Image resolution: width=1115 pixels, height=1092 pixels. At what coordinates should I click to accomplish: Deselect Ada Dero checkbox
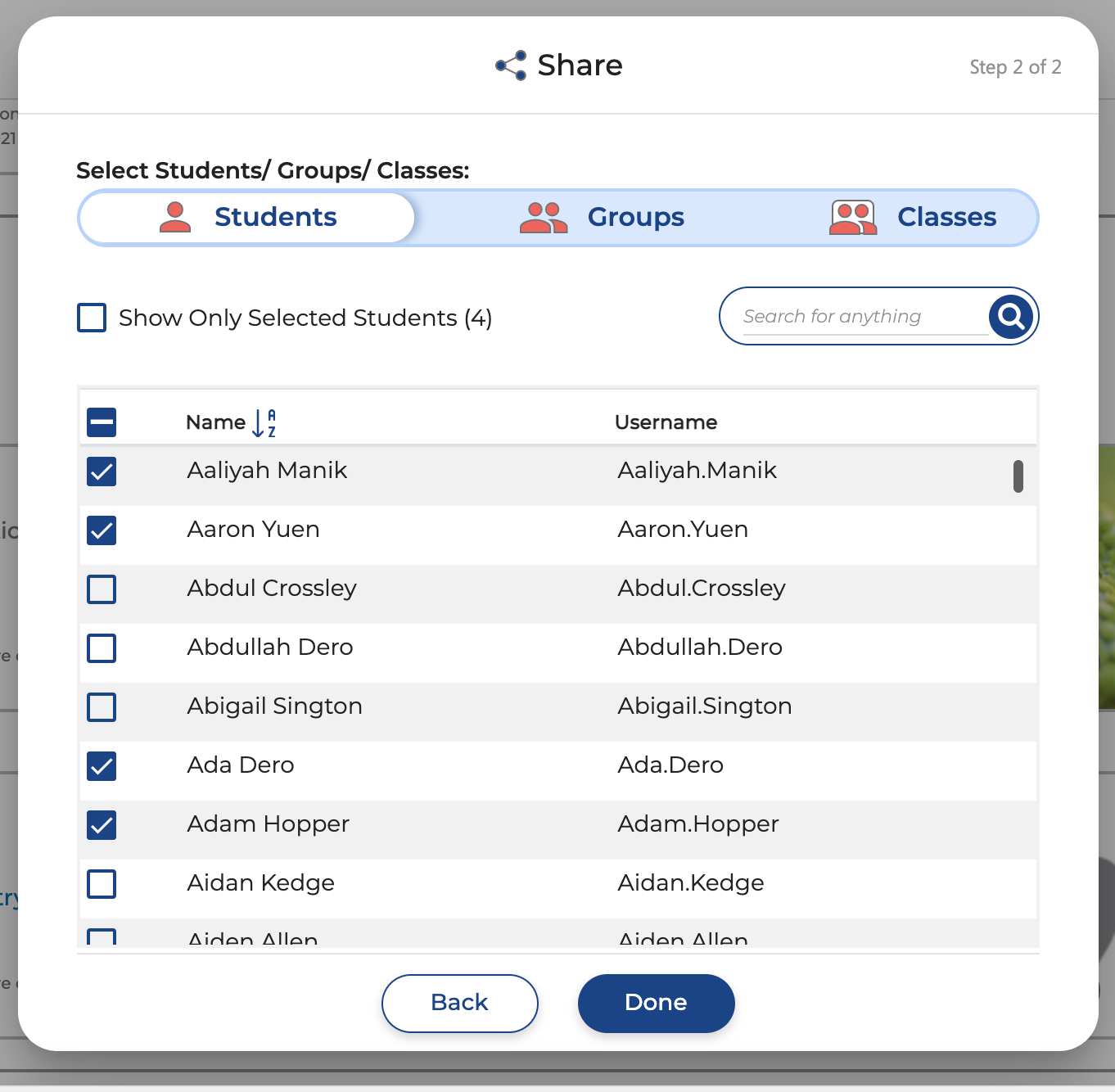[x=102, y=766]
